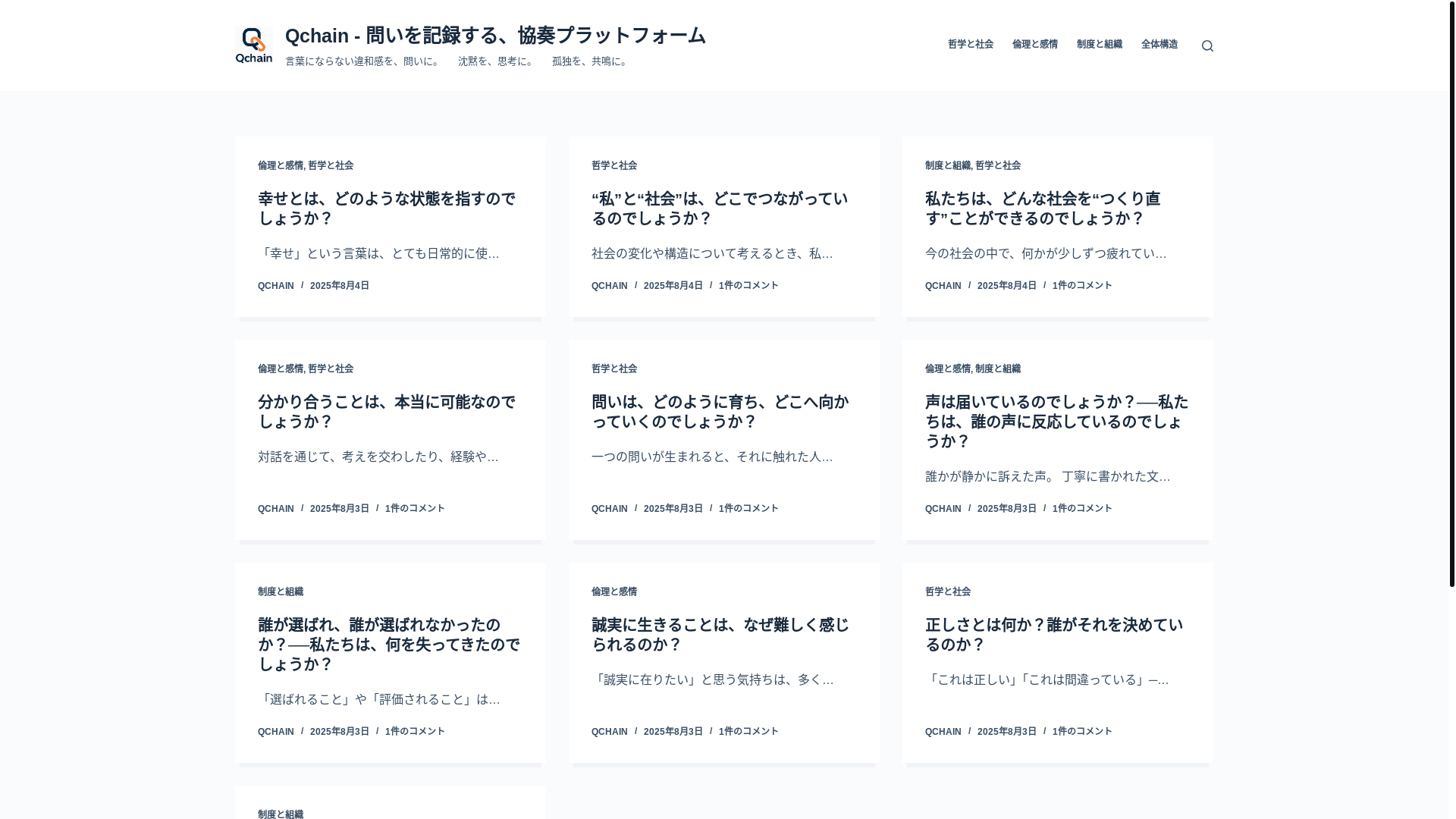Open the 倫理と感情 menu item in the header
This screenshot has width=1456, height=819.
[1034, 45]
